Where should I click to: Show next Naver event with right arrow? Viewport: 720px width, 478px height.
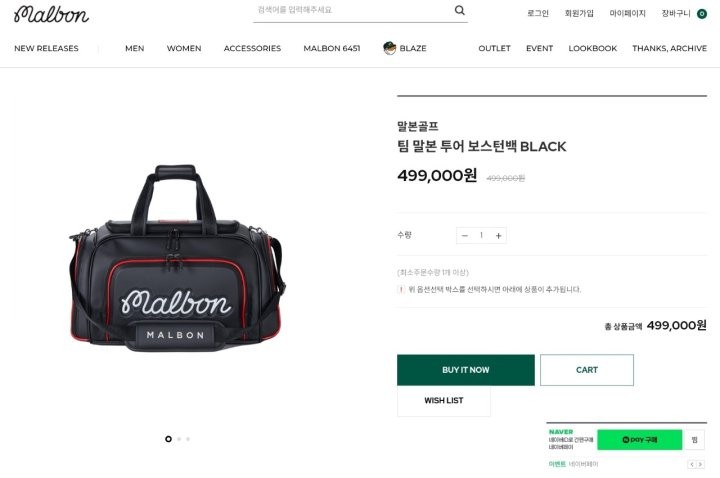pyautogui.click(x=700, y=465)
